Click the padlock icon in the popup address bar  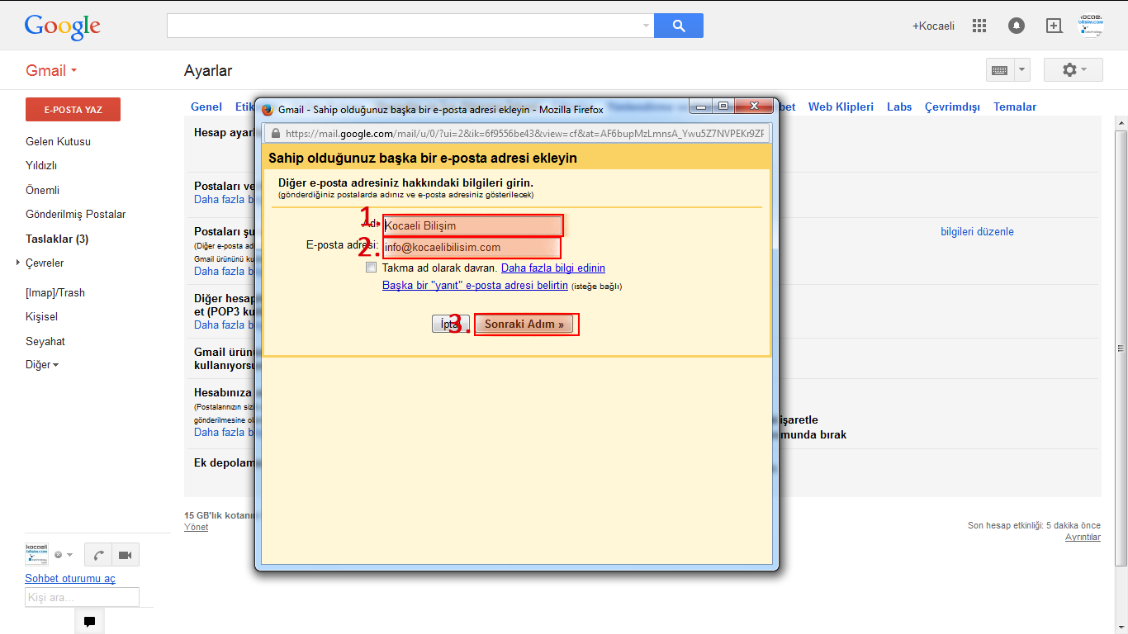coord(276,133)
